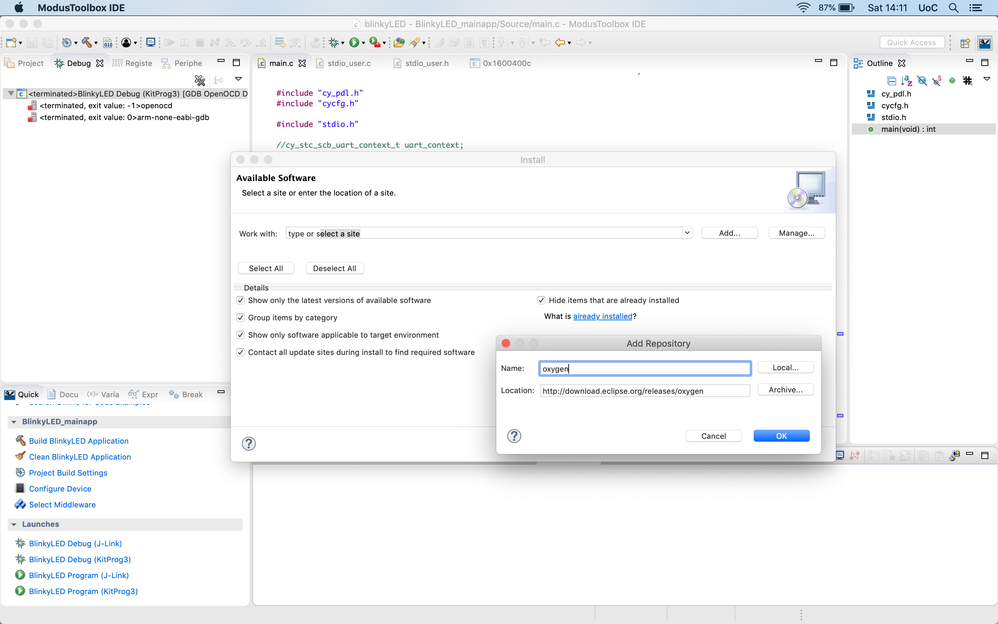Collapse All in the Outline view toolbar

[892, 80]
